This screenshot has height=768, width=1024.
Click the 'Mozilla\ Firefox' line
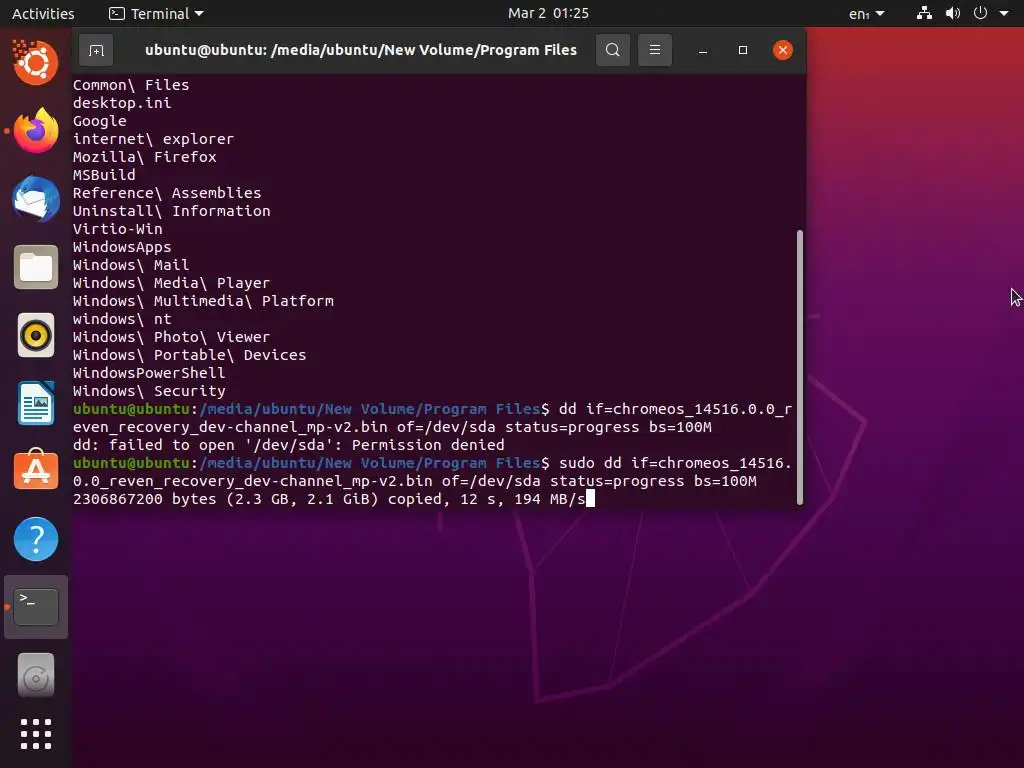(144, 157)
